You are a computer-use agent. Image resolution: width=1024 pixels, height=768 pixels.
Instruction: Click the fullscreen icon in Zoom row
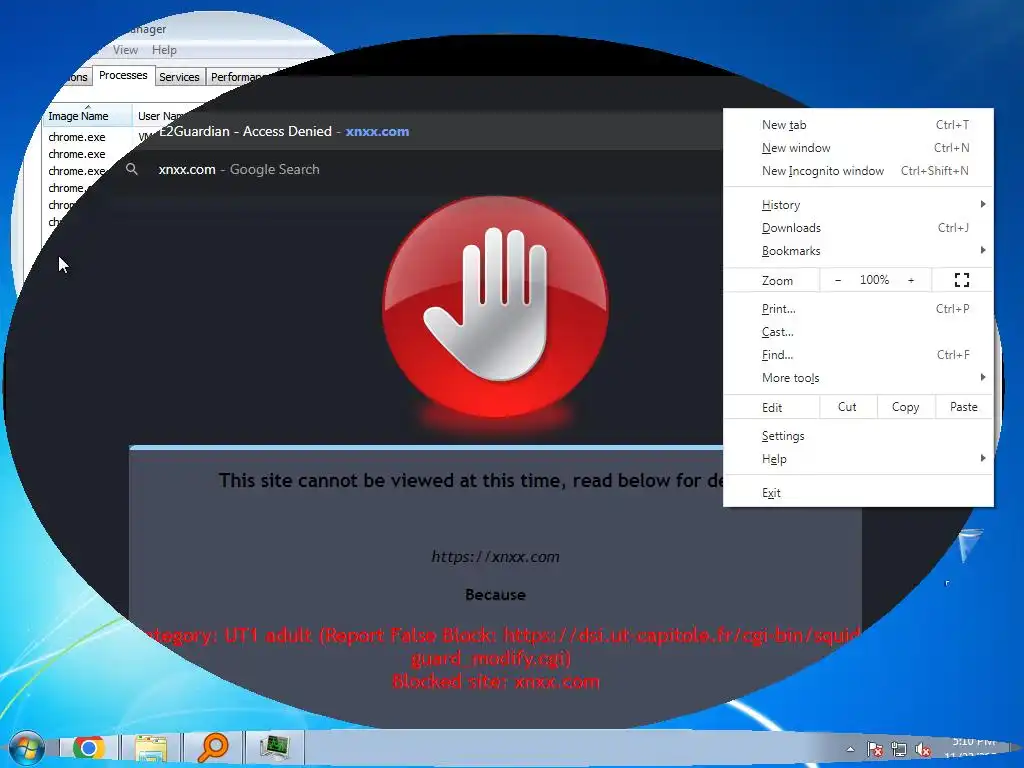click(961, 280)
